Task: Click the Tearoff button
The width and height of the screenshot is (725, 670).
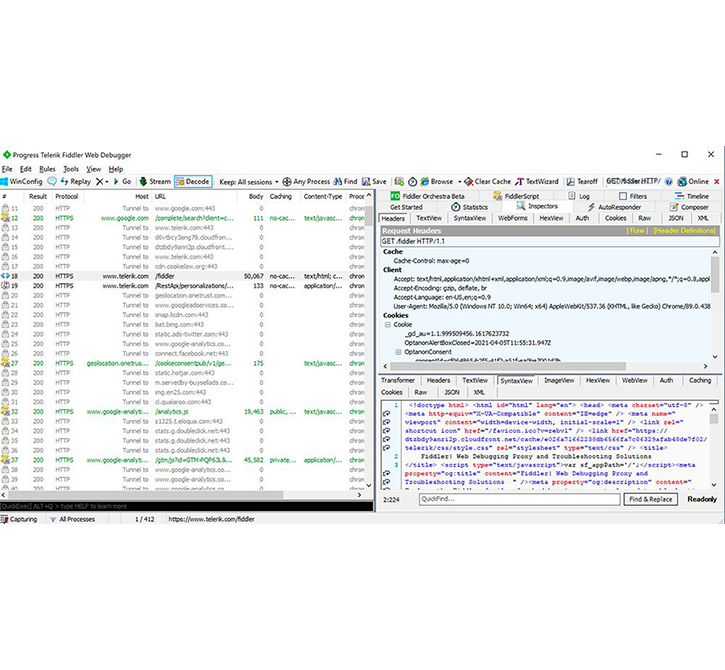Action: tap(583, 182)
